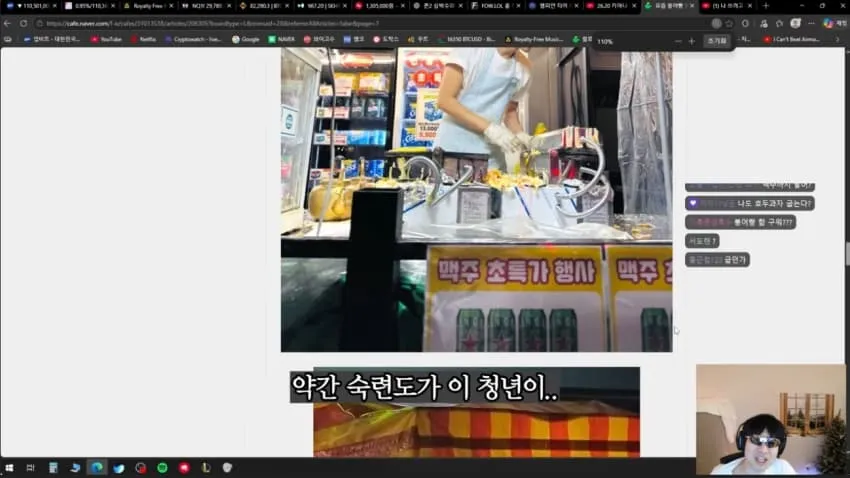Click the browser back arrow

7,23
